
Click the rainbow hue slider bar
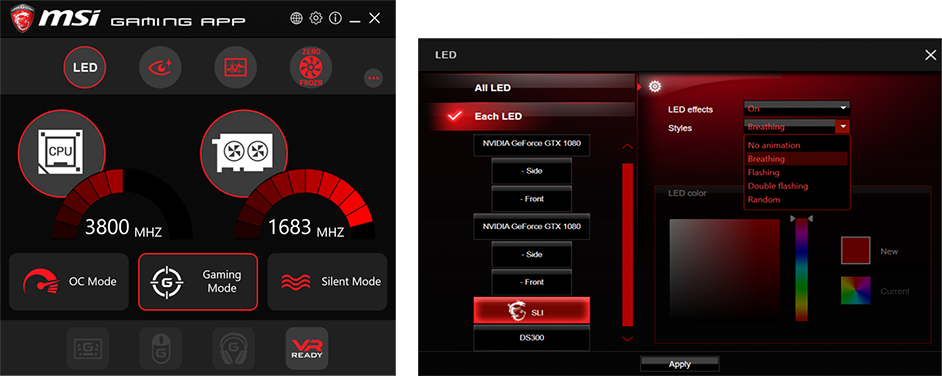tap(801, 270)
